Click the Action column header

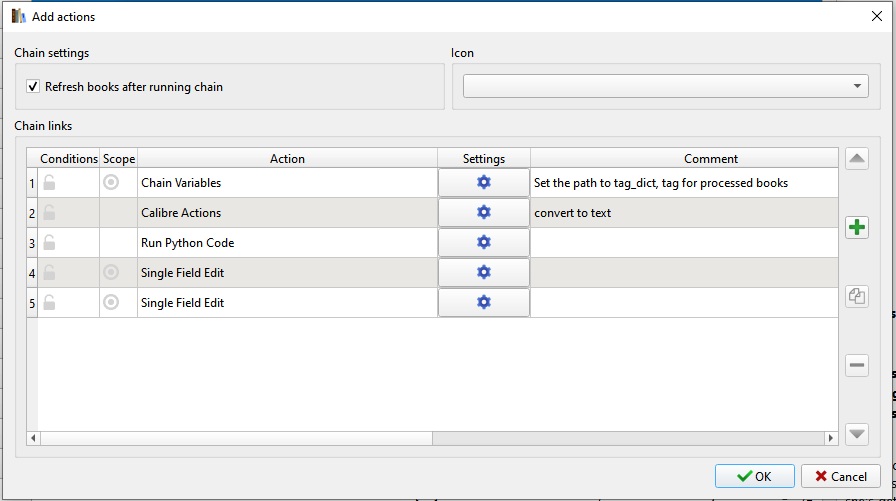[x=287, y=158]
